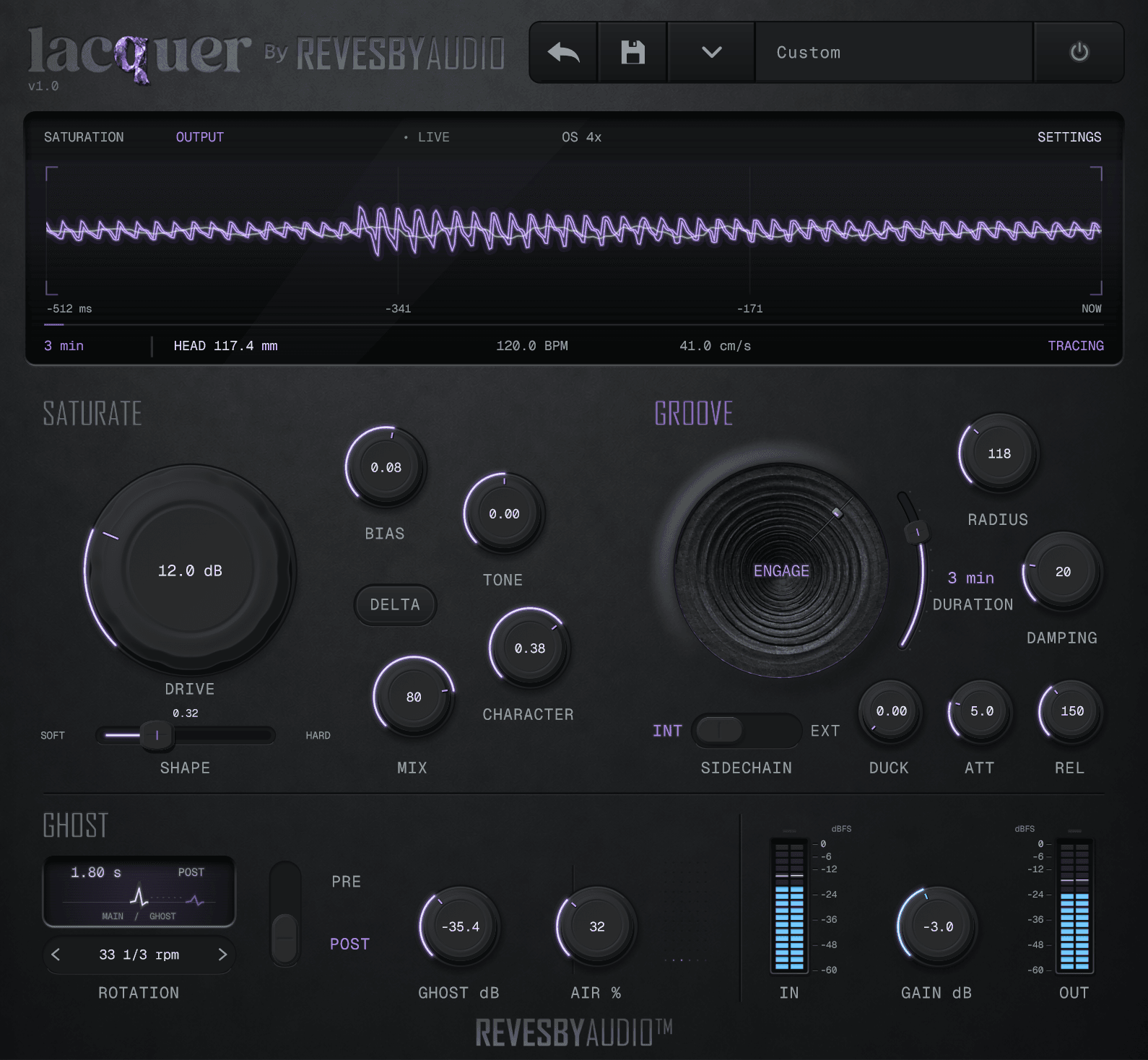Toggle the plugin power bypass button

click(x=1079, y=53)
